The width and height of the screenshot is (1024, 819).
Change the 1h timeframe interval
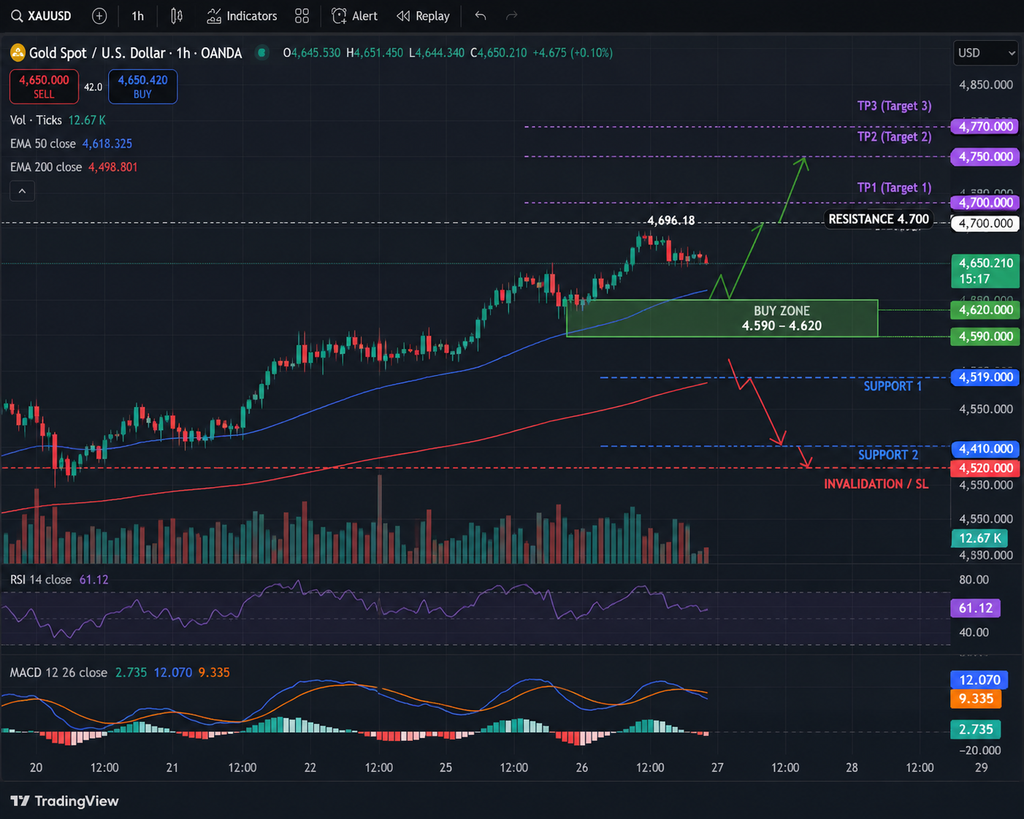click(138, 16)
